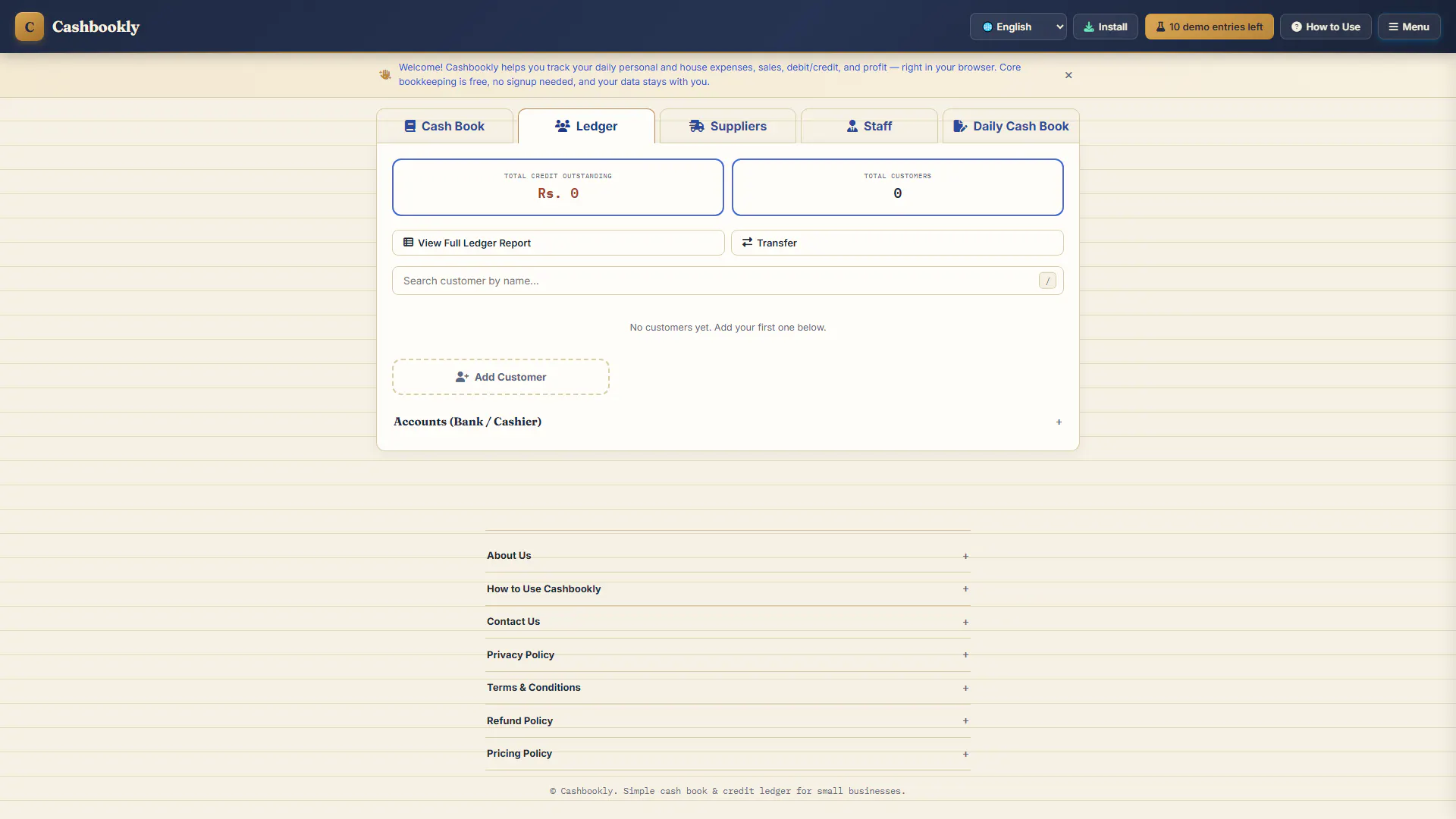Screen dimensions: 1456x819
Task: Click the Total Credit Outstanding card
Action: (x=558, y=187)
